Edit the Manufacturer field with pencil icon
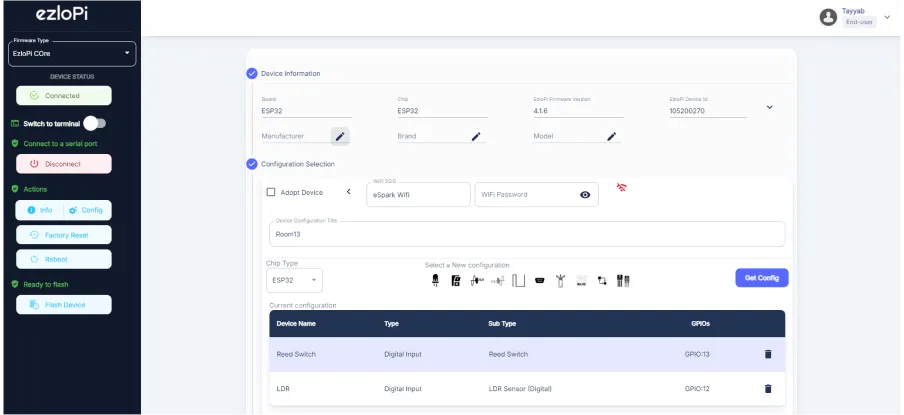Viewport: 904px width, 415px height. [x=340, y=136]
